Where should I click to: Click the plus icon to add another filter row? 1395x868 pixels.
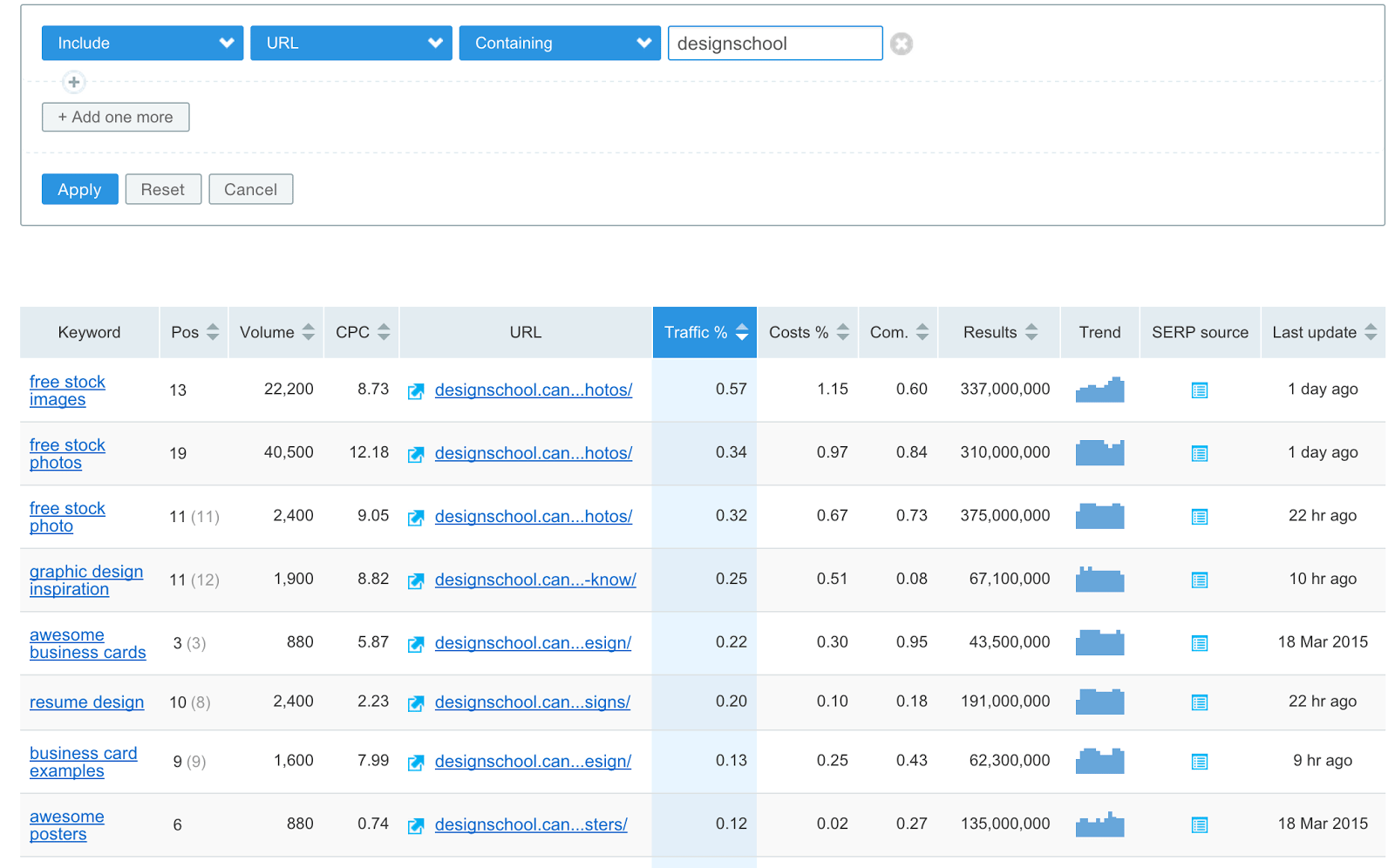74,82
